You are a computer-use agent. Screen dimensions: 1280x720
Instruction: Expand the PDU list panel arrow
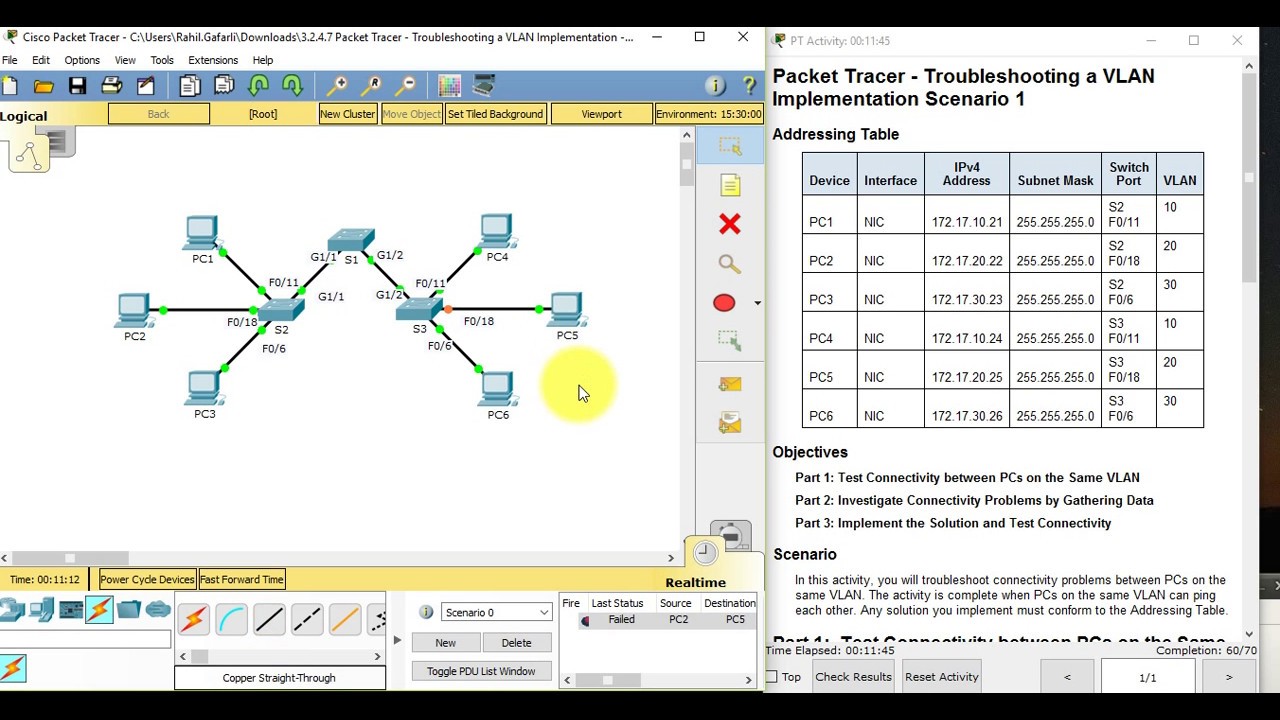pyautogui.click(x=397, y=640)
